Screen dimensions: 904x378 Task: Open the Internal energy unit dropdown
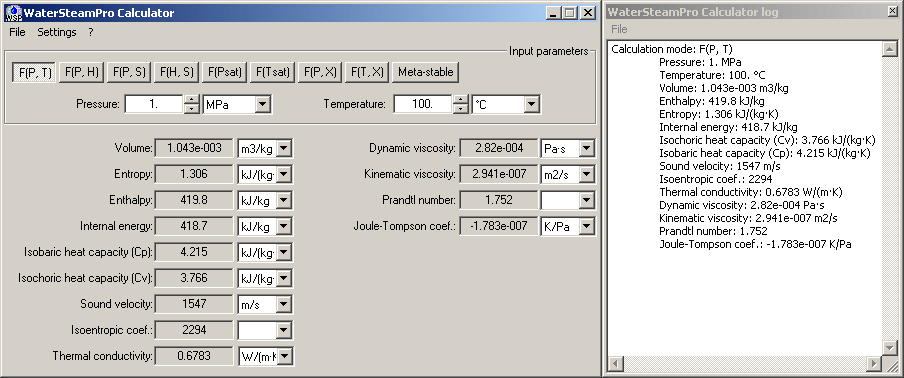click(284, 226)
